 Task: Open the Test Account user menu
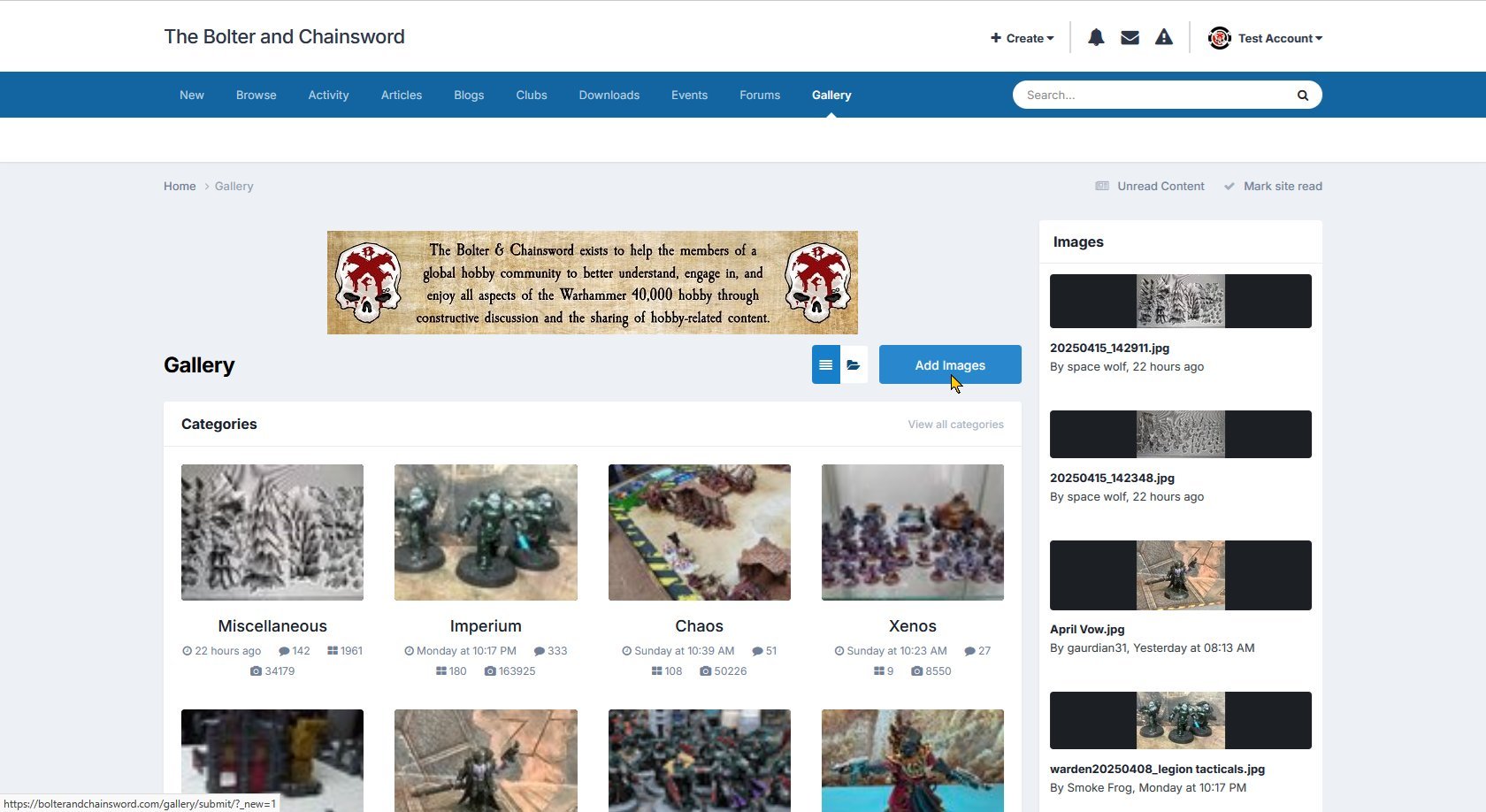click(1279, 38)
